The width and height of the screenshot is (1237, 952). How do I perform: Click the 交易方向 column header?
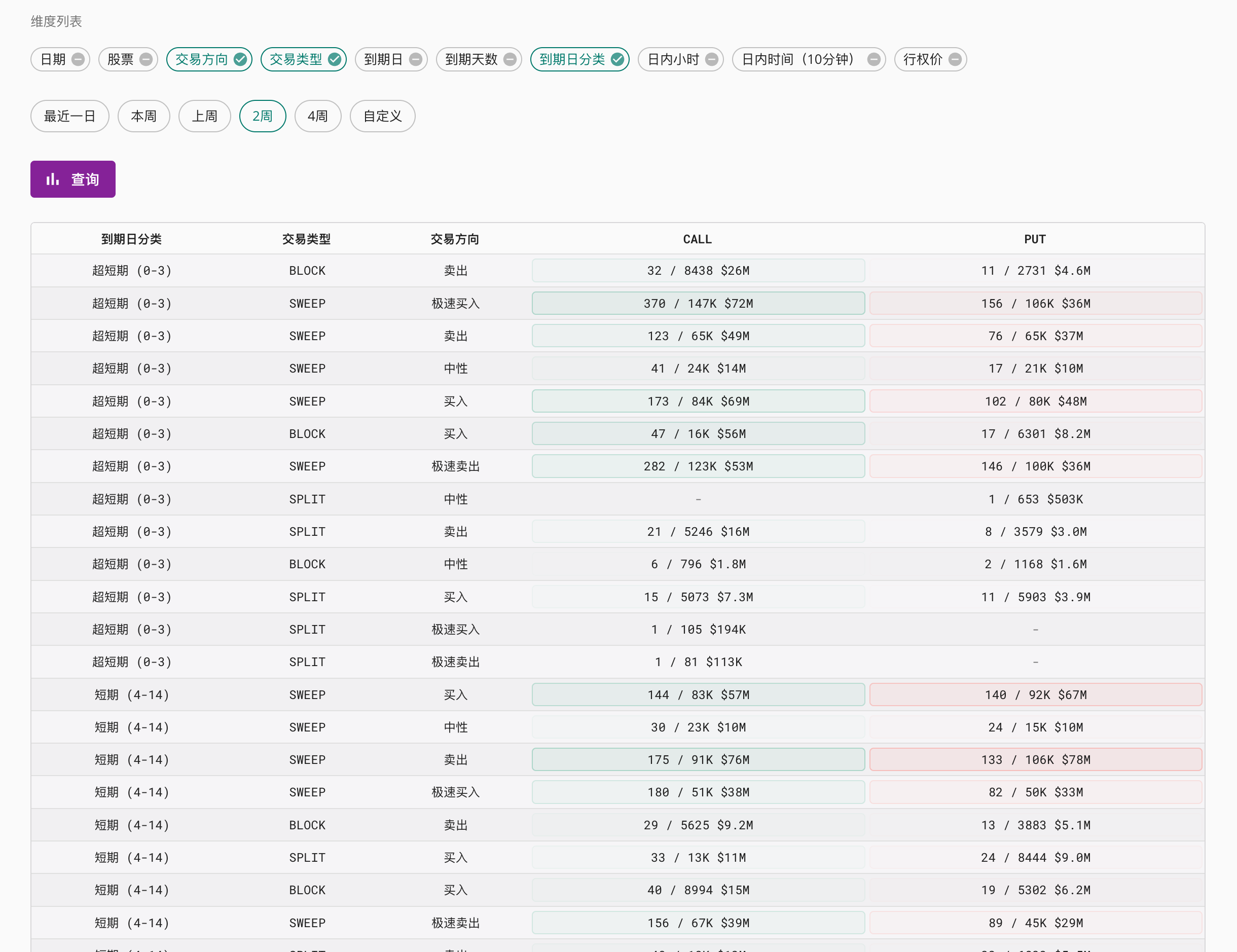[455, 239]
